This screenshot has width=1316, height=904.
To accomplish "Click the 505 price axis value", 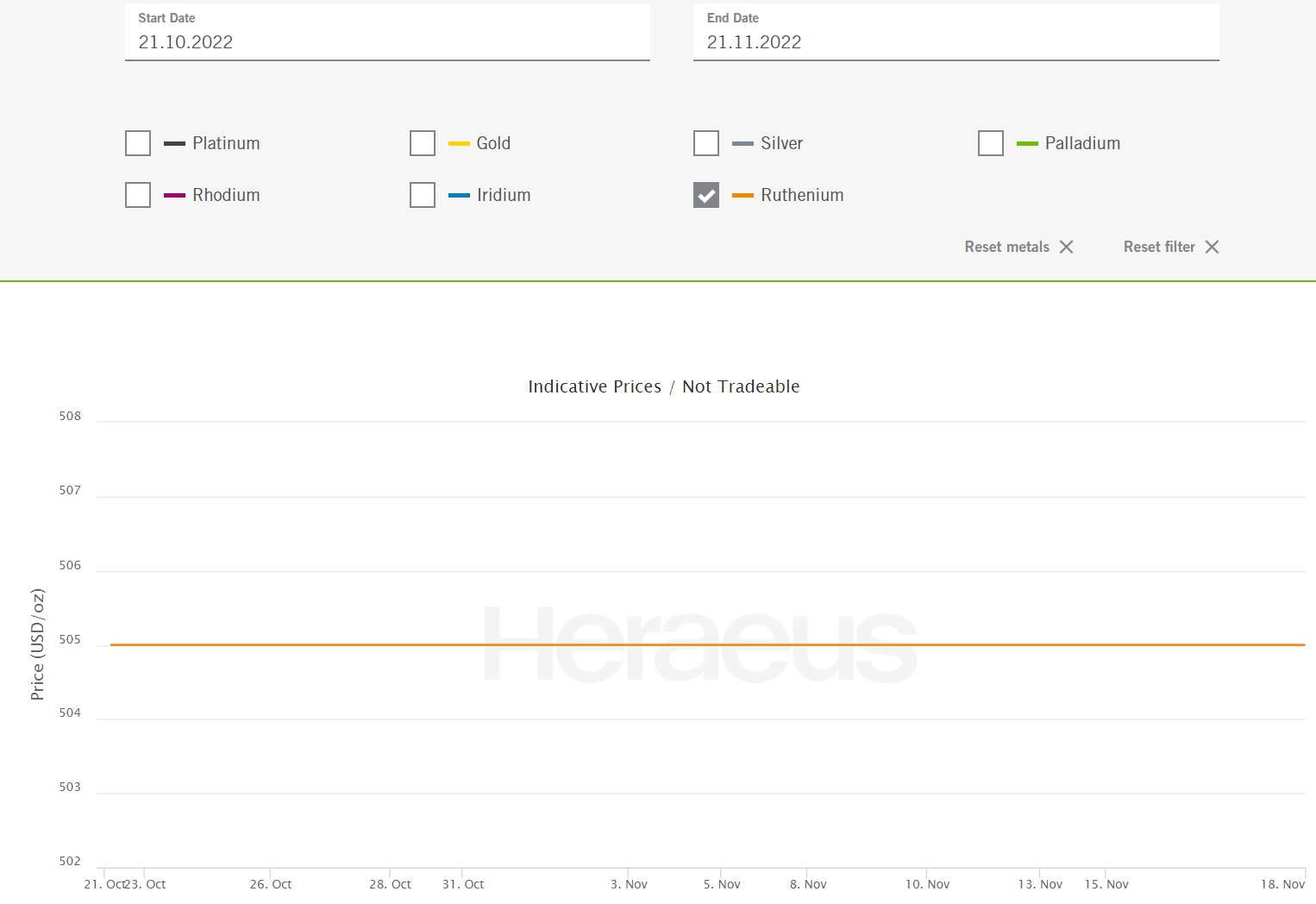I will point(70,639).
